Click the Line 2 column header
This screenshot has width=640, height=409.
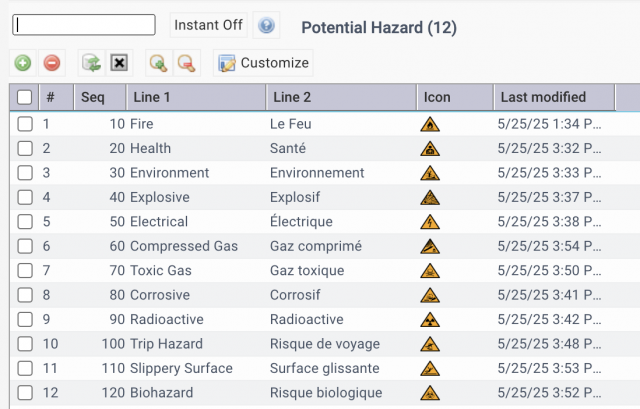point(341,97)
